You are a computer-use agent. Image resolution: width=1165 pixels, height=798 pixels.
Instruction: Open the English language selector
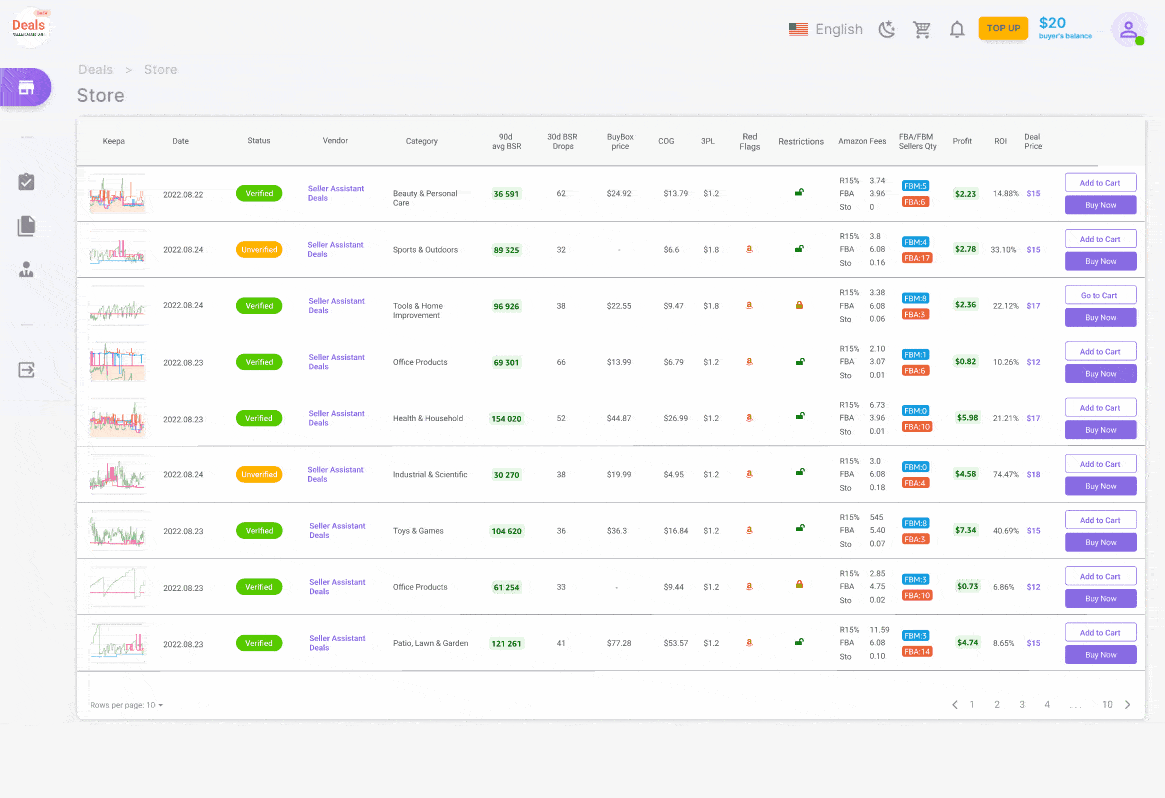click(x=826, y=29)
